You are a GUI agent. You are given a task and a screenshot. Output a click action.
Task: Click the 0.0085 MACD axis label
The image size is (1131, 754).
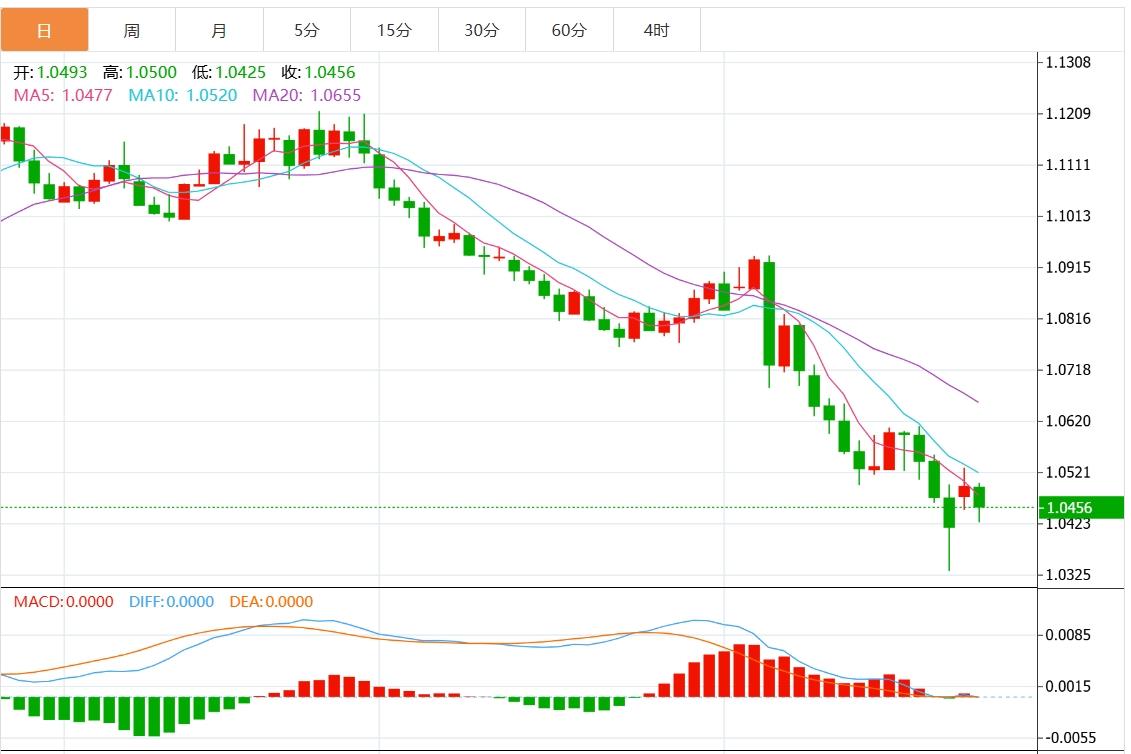[x=1066, y=635]
